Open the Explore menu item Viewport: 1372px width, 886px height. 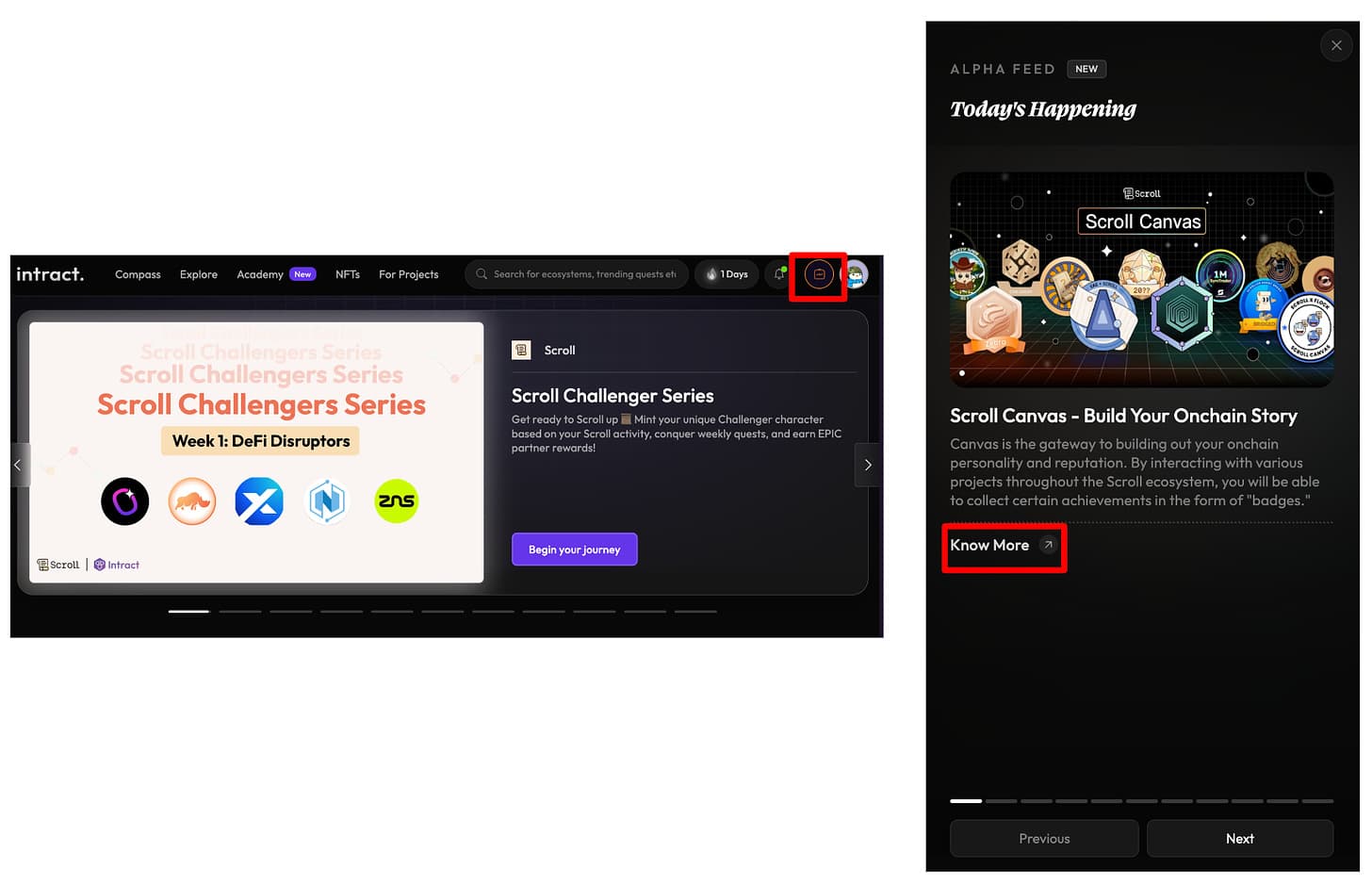coord(199,274)
